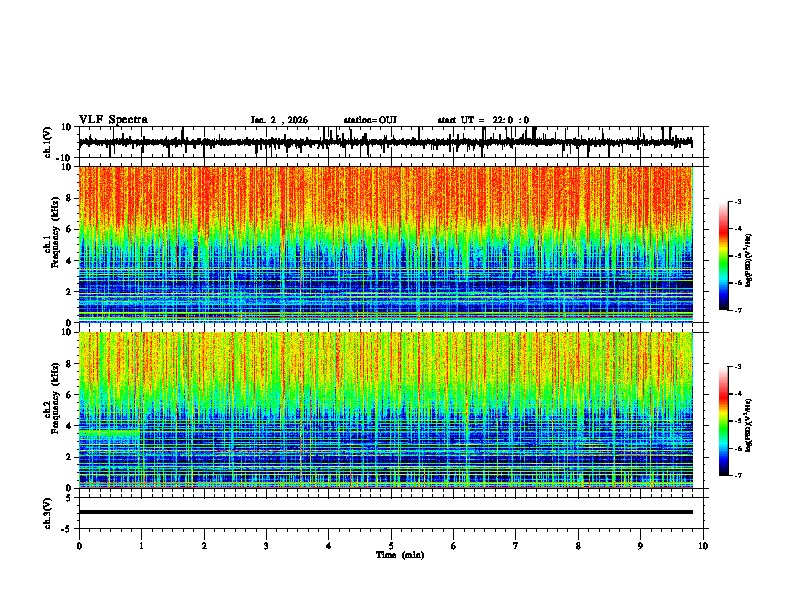
Task: Click the ch.3 flat black trace line
Action: pyautogui.click(x=386, y=512)
